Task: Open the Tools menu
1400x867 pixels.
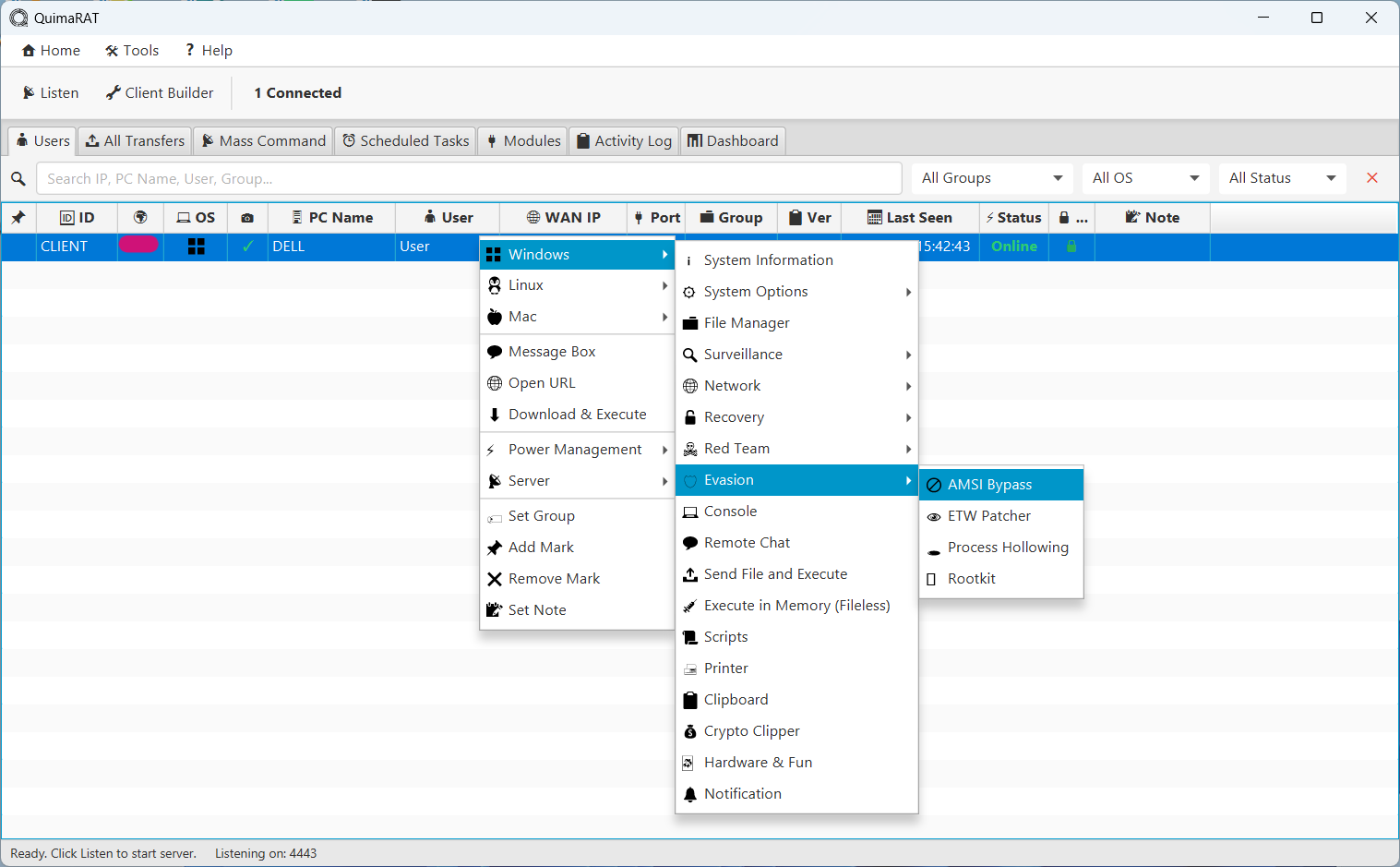Action: [132, 51]
